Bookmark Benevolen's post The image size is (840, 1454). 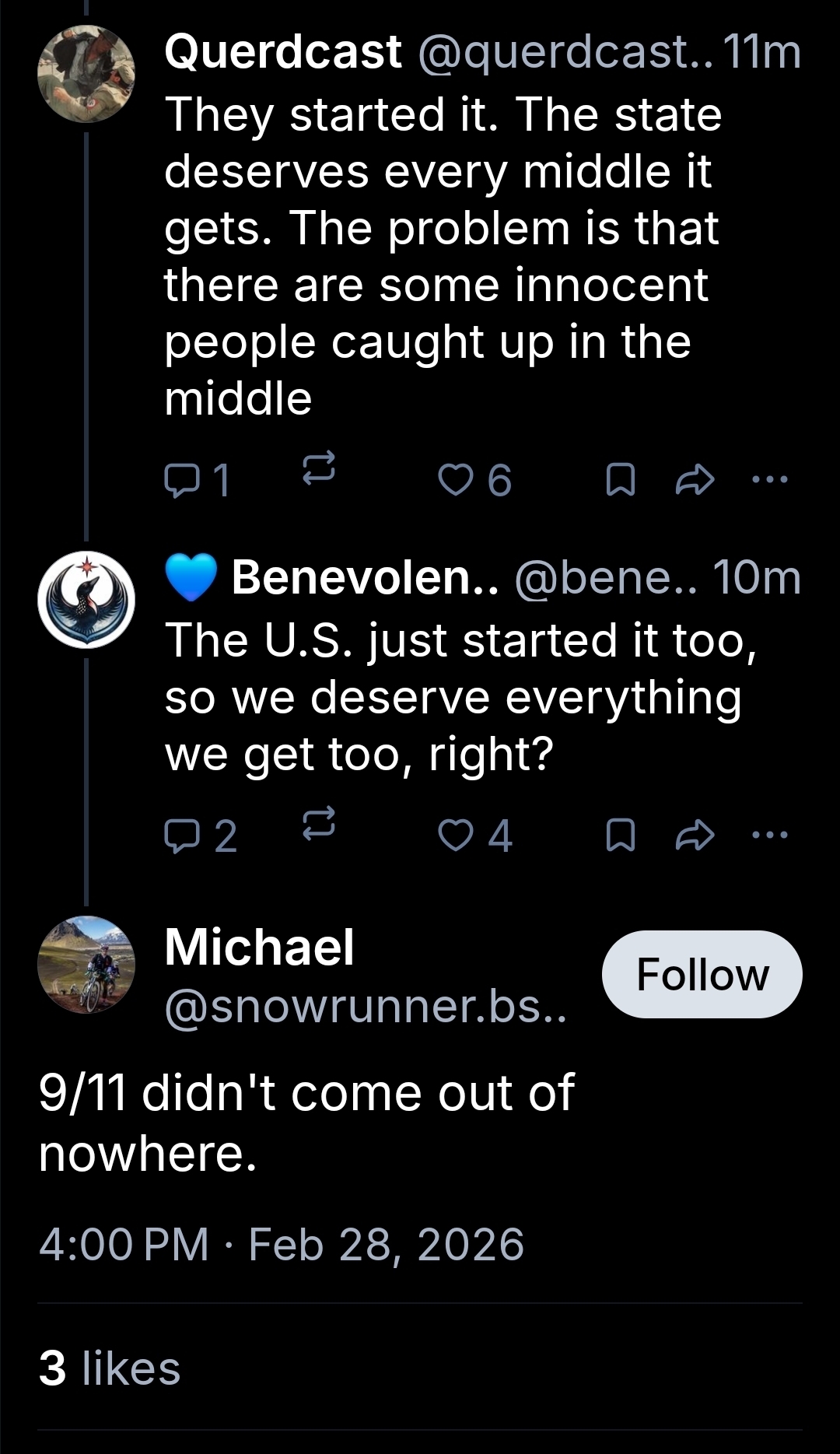tap(620, 836)
